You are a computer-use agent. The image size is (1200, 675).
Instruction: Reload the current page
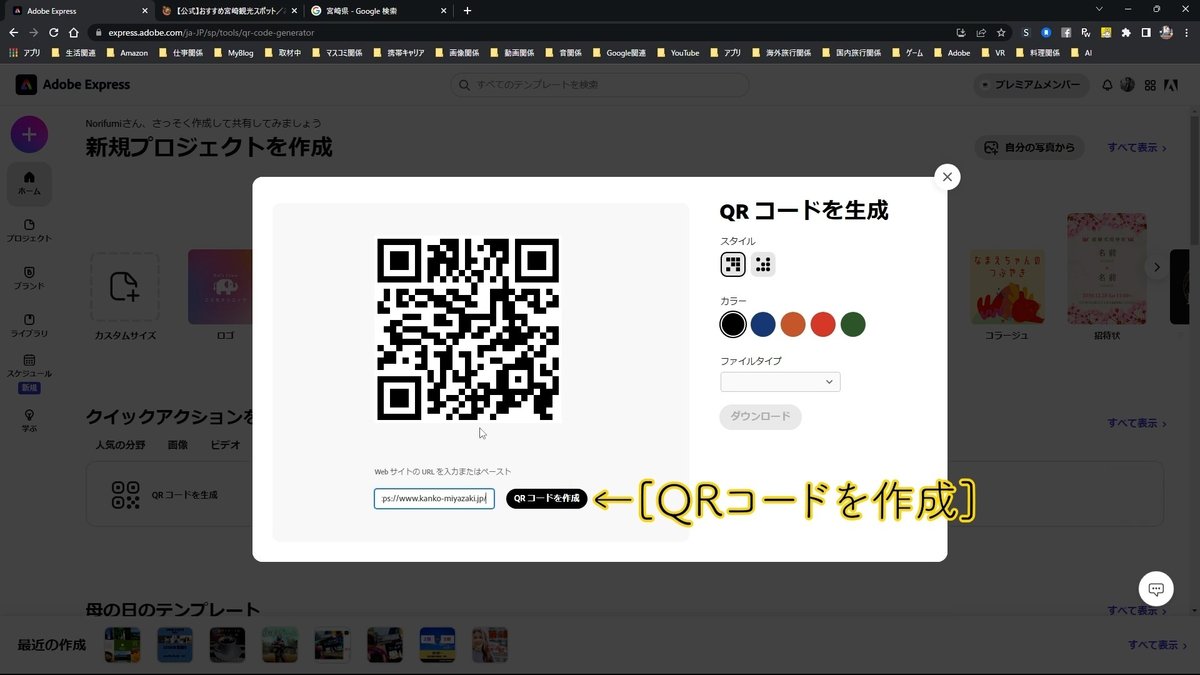(53, 32)
